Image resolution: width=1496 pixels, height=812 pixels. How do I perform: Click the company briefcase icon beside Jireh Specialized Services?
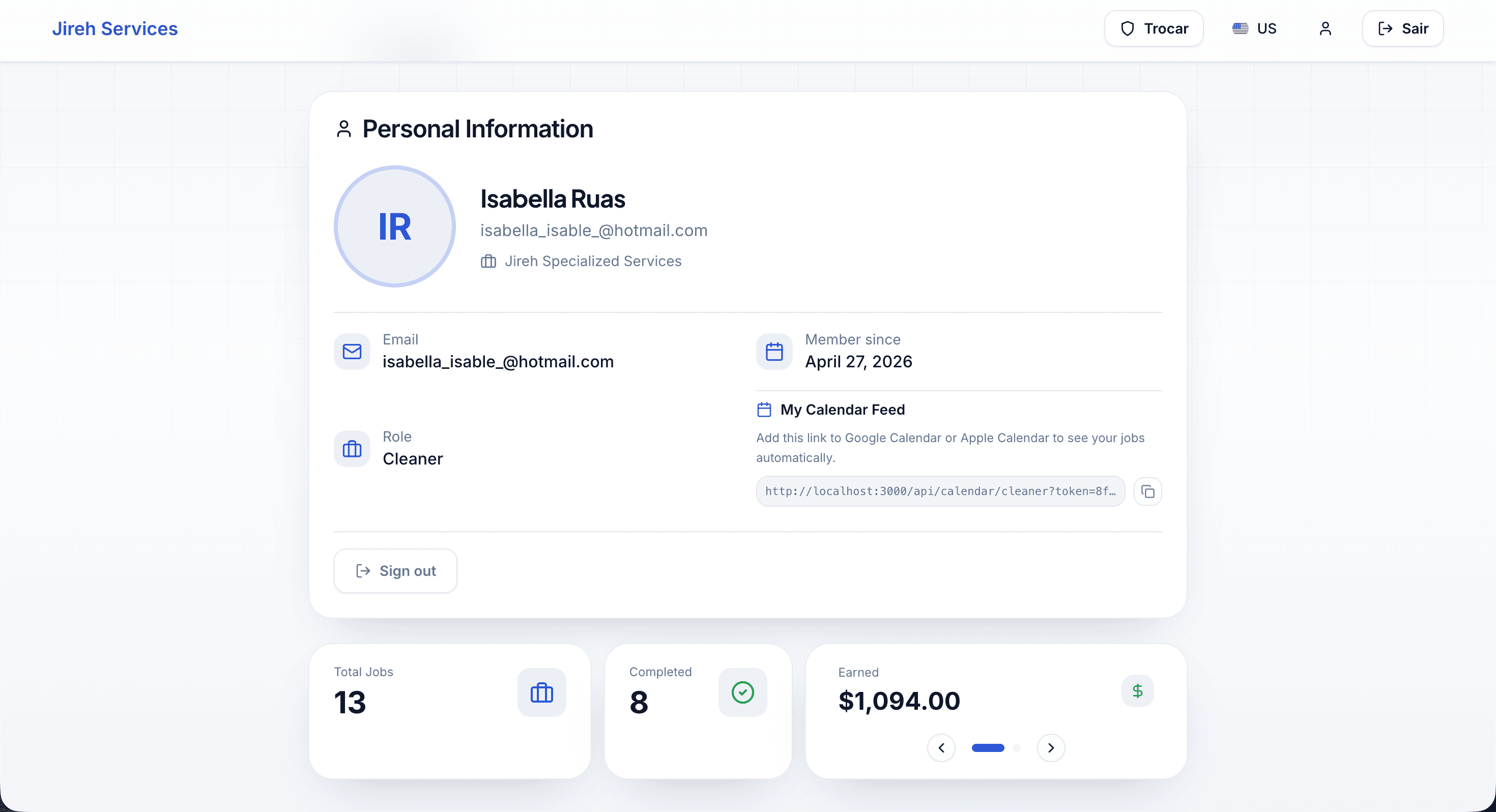coord(488,262)
